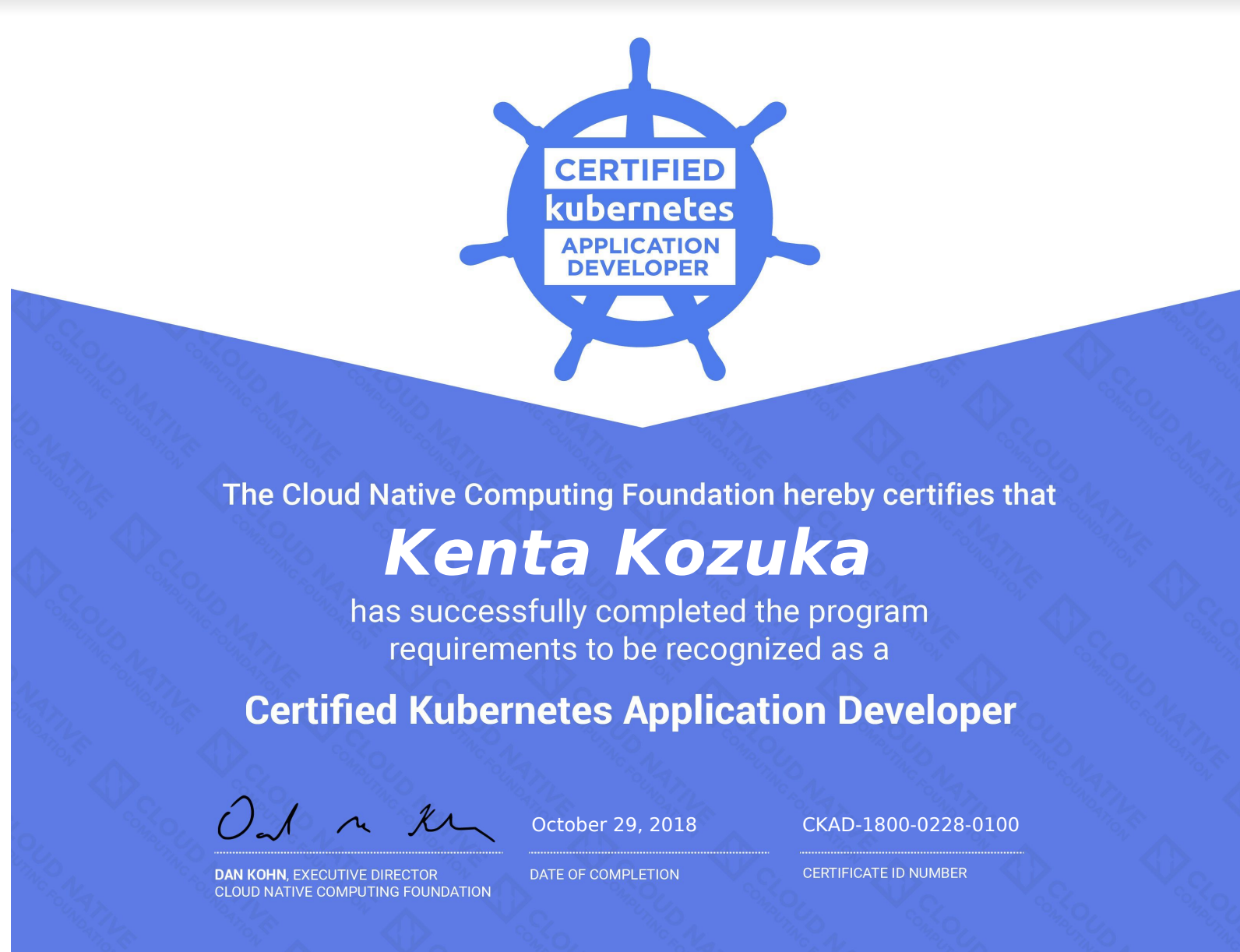Click the 'kubernetes' wordmark in the badge

tap(639, 209)
